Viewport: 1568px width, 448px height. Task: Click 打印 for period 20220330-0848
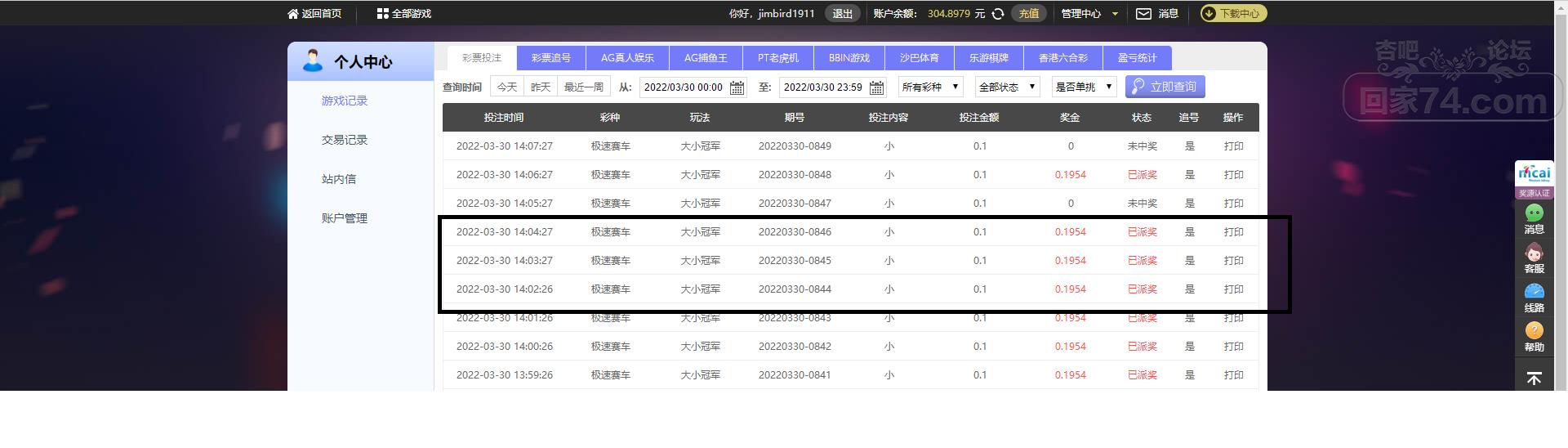[x=1233, y=175]
